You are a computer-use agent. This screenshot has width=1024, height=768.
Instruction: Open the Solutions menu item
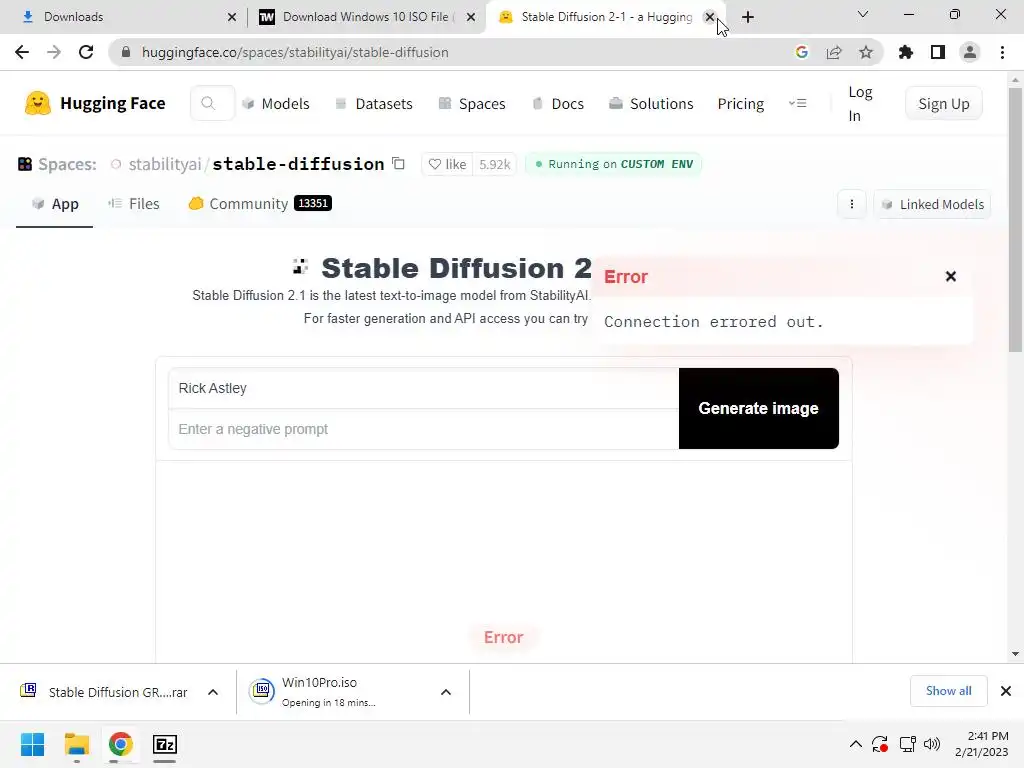click(651, 103)
